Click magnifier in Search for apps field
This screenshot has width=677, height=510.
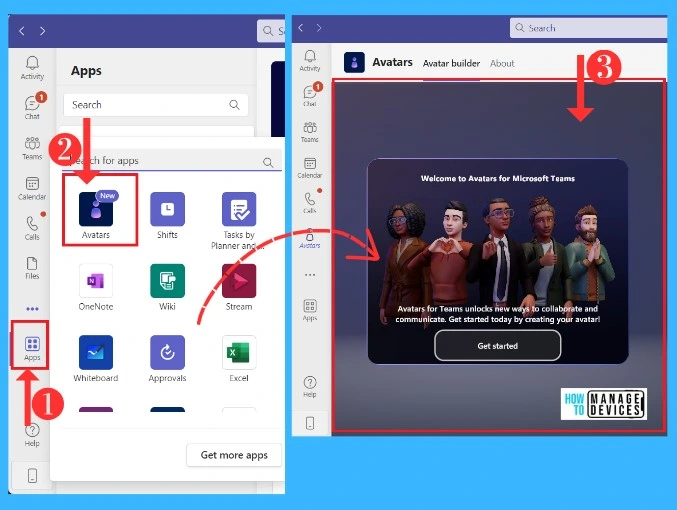coord(268,162)
